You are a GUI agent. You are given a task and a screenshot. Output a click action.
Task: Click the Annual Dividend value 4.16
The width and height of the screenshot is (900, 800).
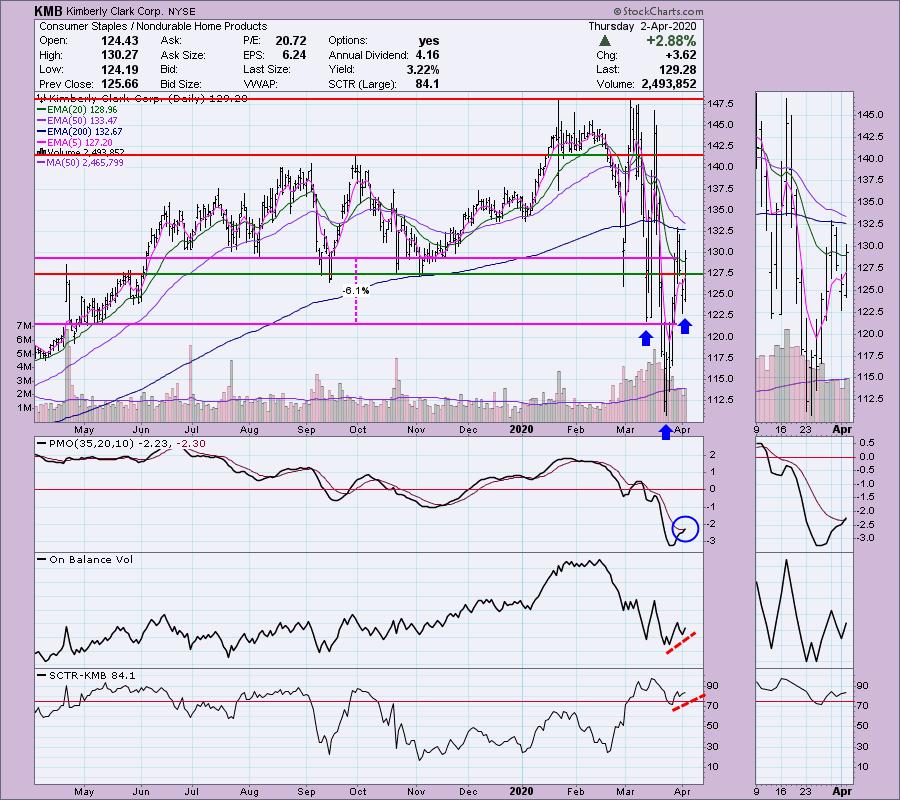coord(427,55)
